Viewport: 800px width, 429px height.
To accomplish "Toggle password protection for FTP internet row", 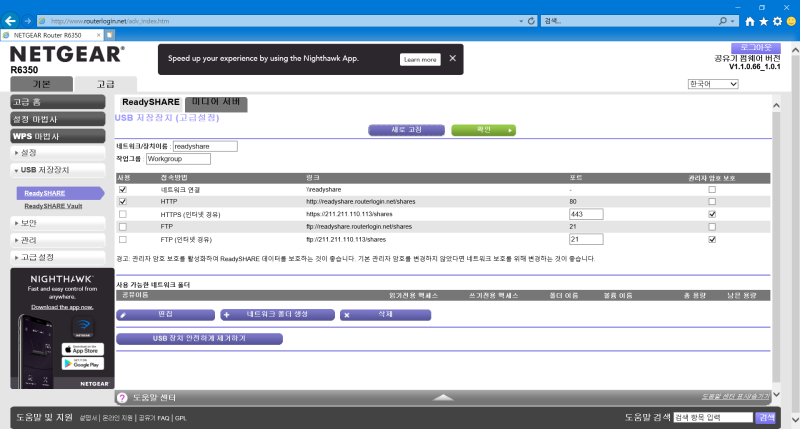I will (x=712, y=239).
